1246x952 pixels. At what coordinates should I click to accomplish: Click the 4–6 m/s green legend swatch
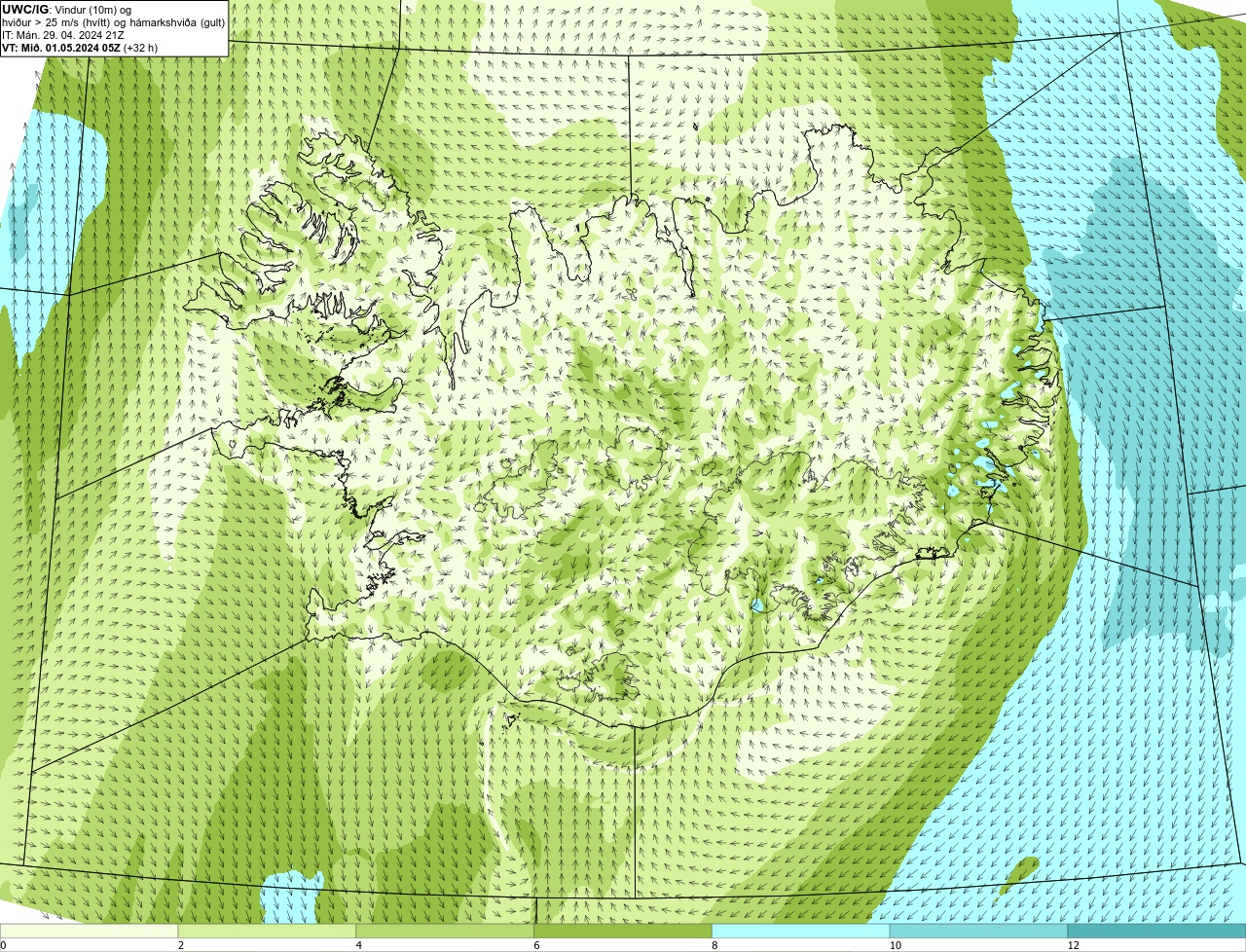click(x=445, y=931)
